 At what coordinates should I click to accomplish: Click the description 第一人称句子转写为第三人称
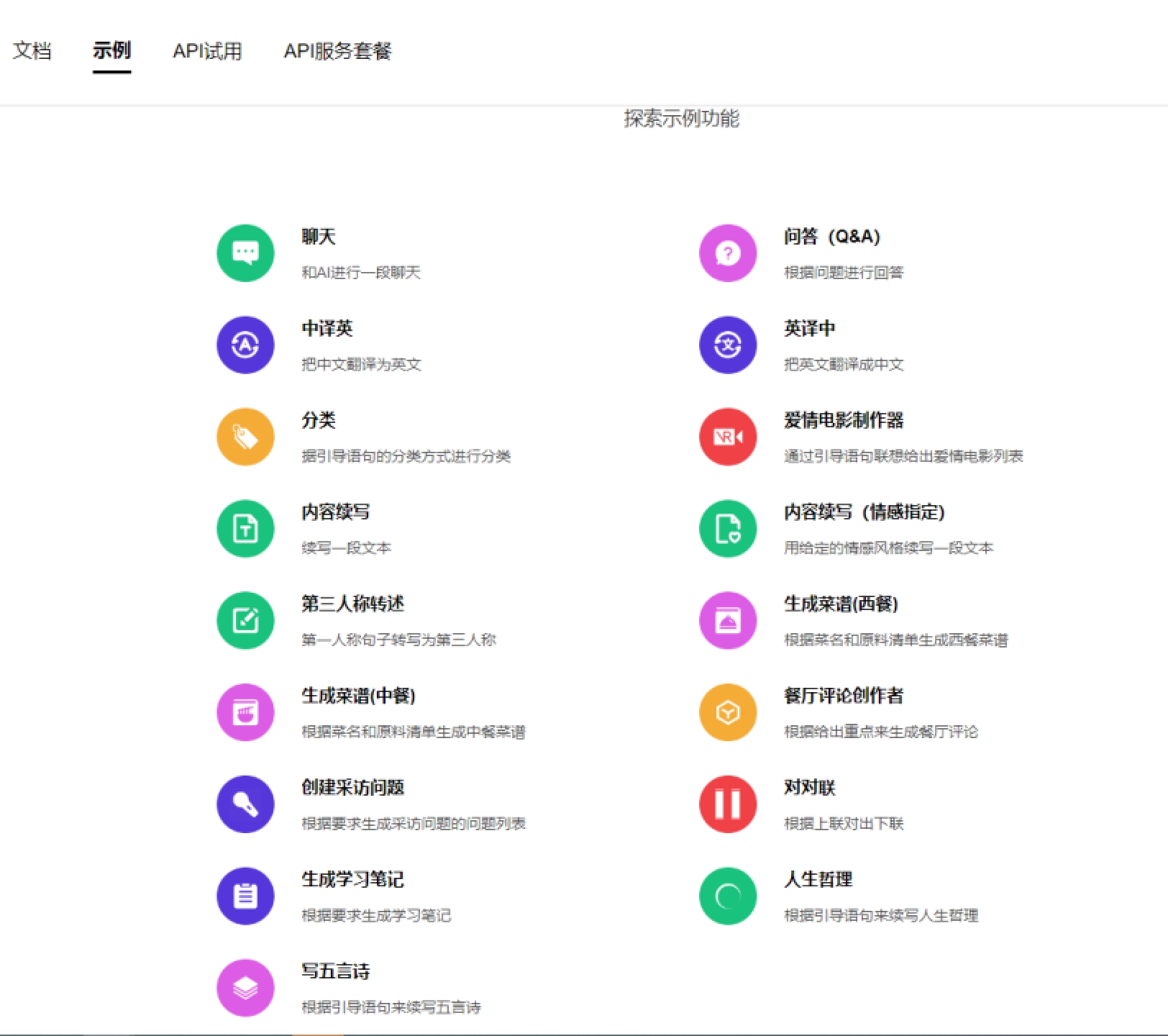point(399,640)
